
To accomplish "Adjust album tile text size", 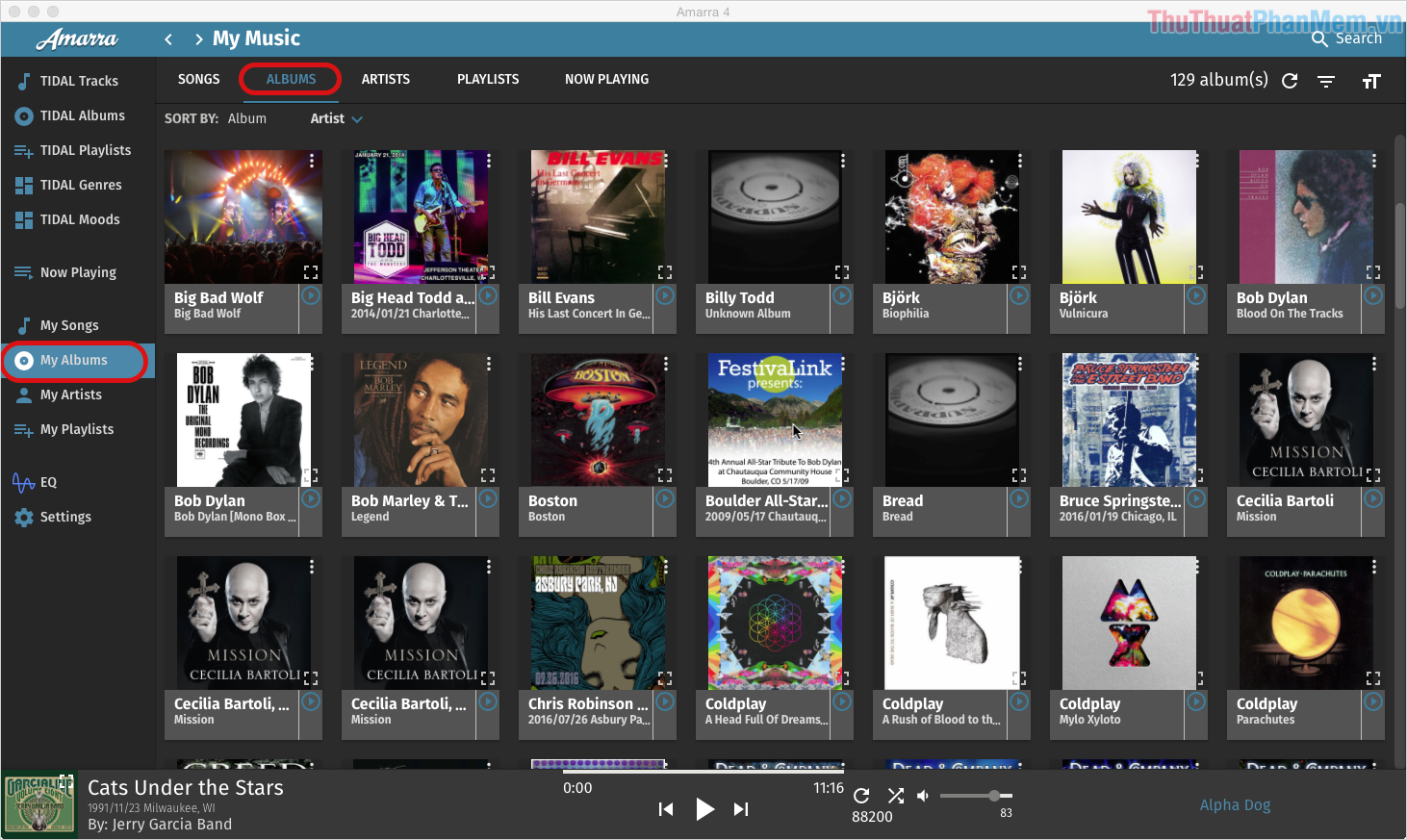I will (x=1371, y=82).
